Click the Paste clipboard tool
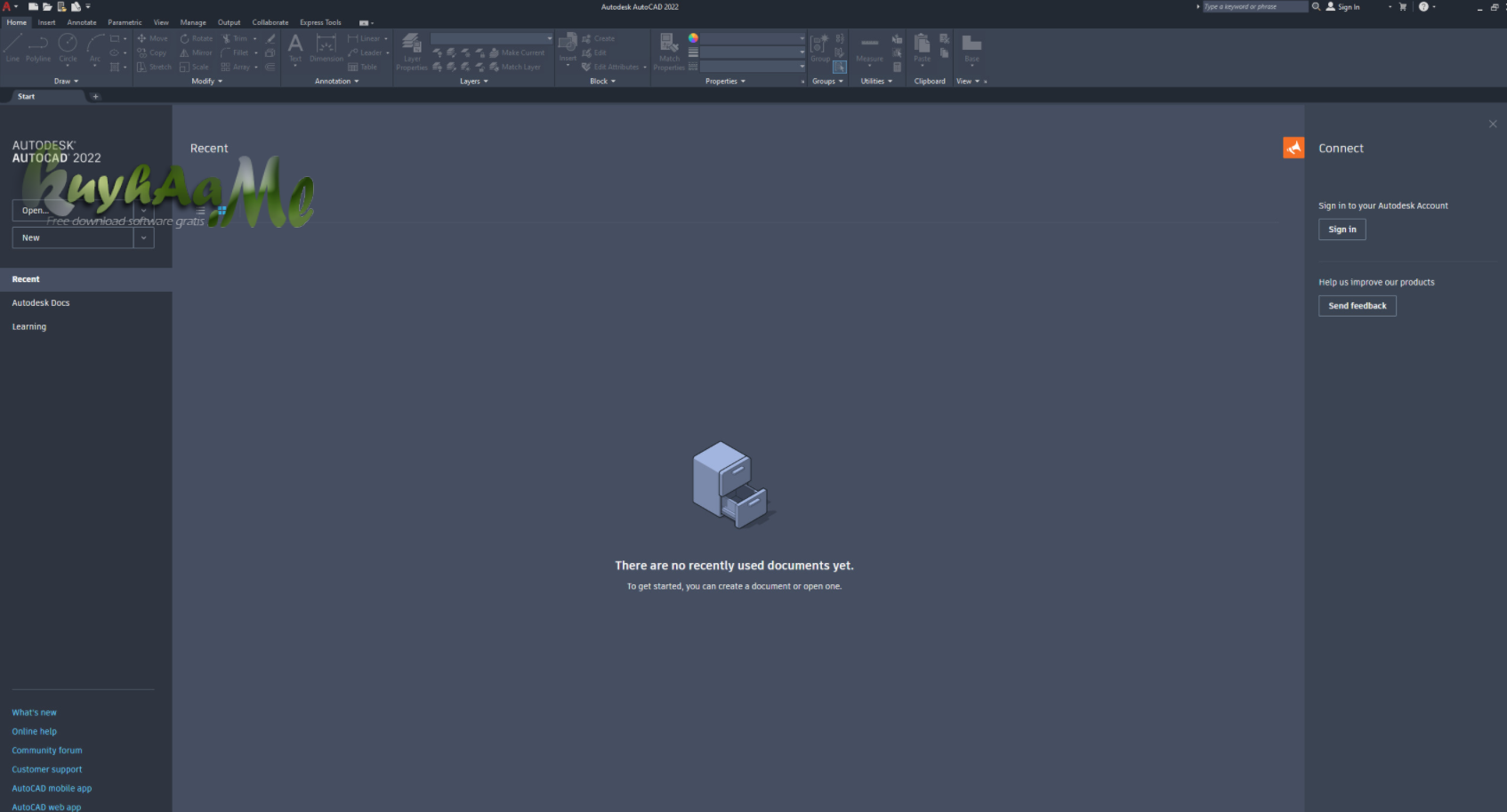1507x812 pixels. (923, 48)
